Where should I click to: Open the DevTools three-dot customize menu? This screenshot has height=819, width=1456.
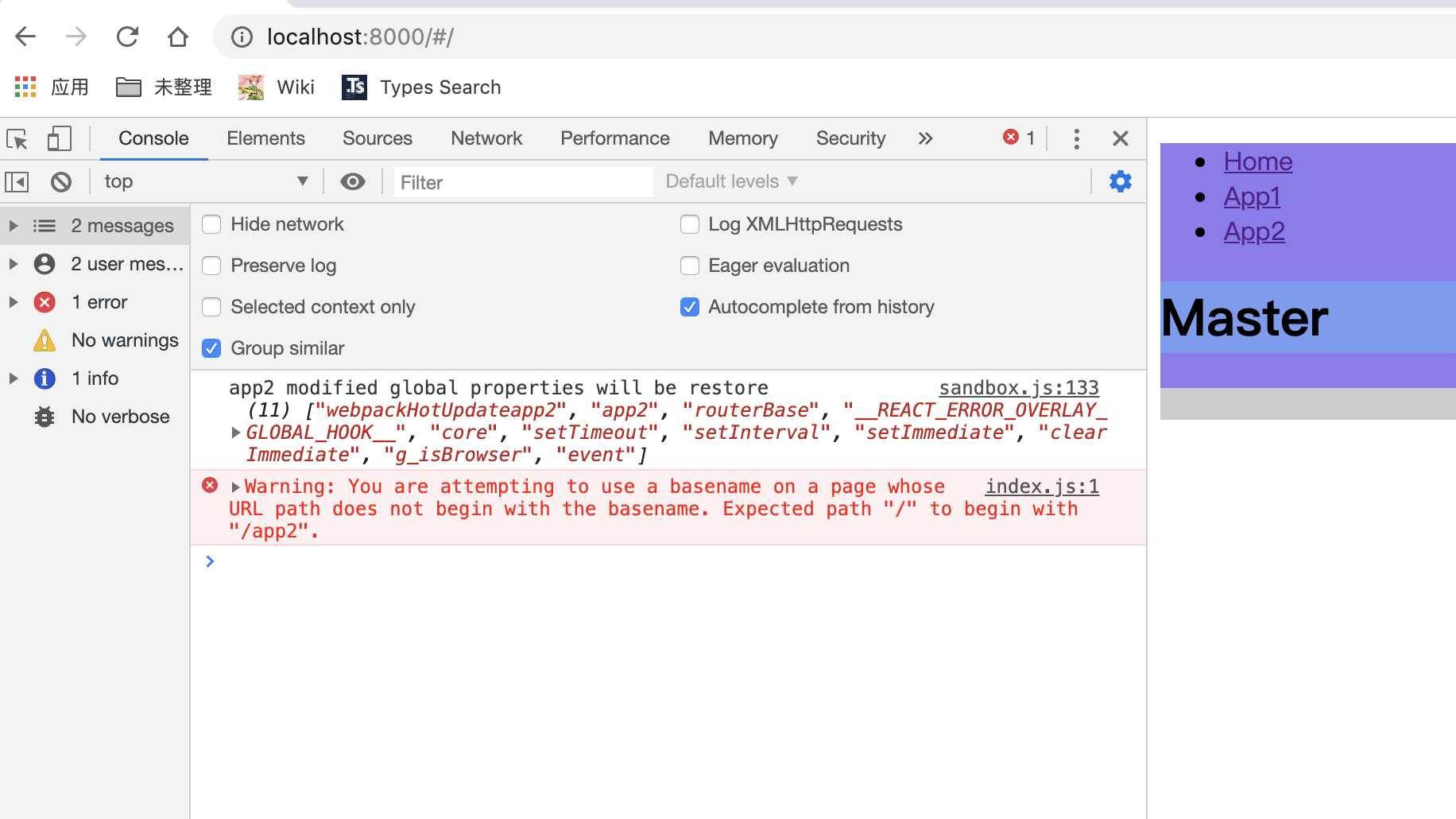pos(1076,138)
